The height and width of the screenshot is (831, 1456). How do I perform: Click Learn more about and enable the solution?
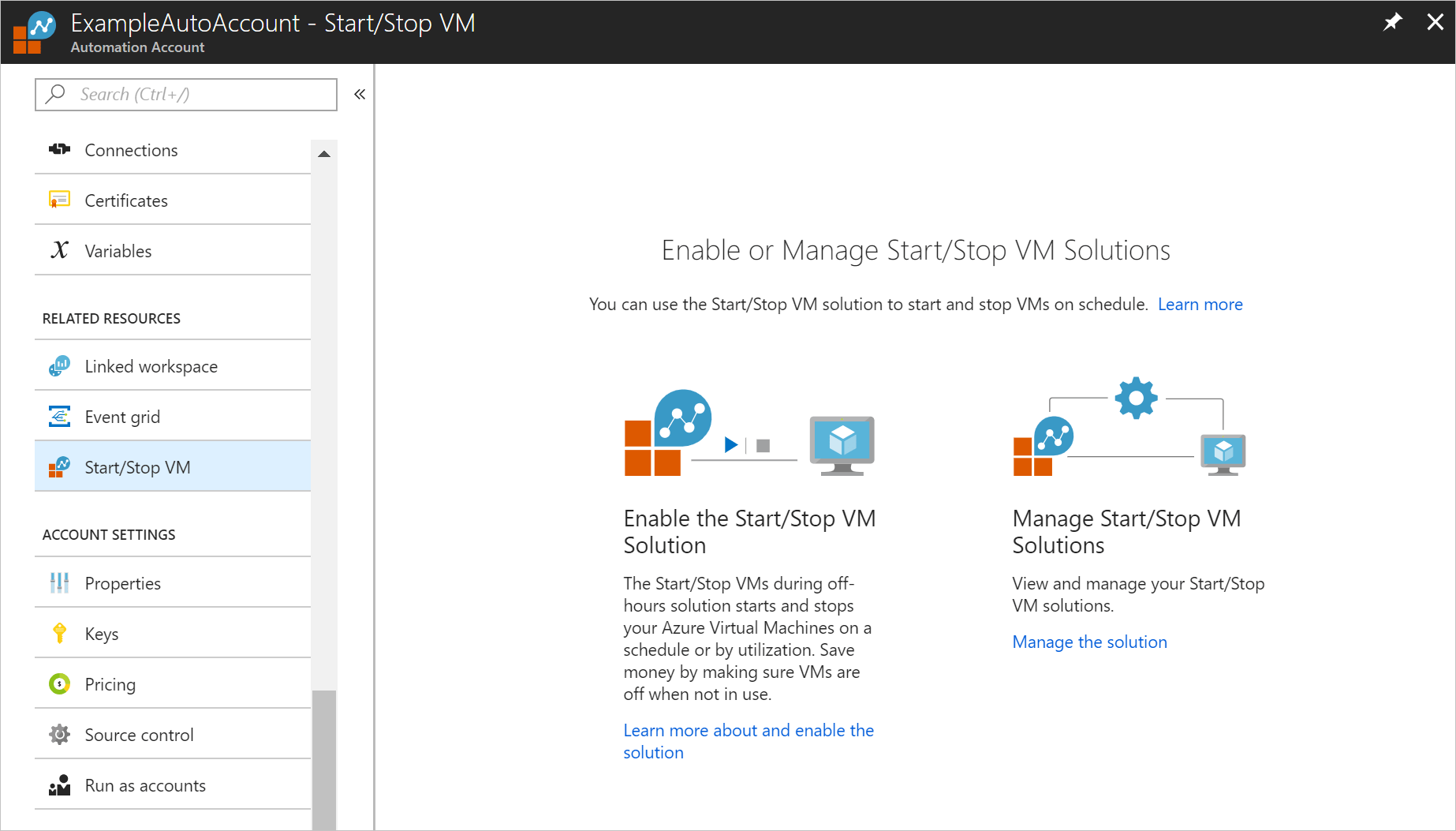coord(749,741)
